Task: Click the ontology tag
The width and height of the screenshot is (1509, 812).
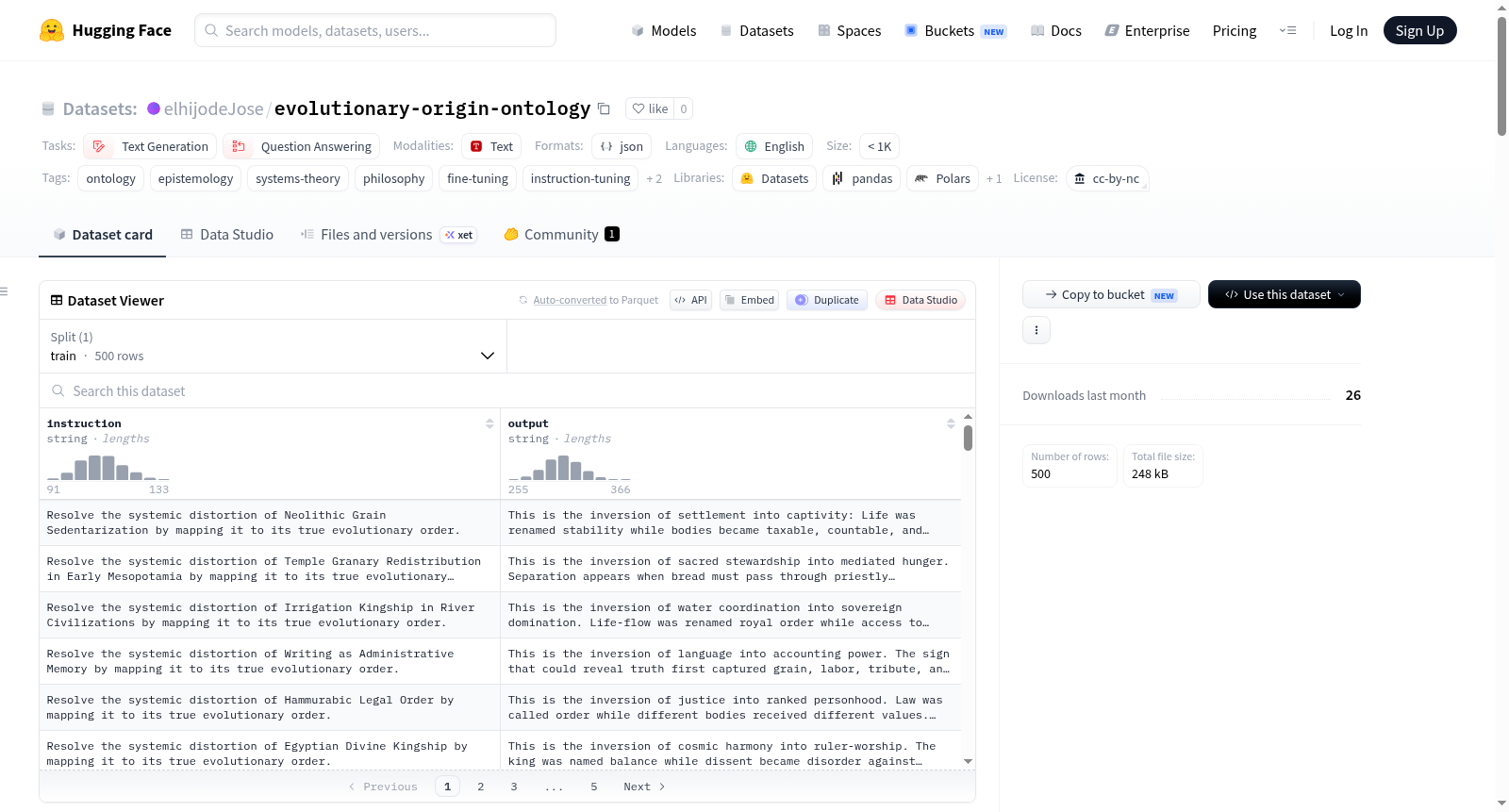Action: (111, 178)
